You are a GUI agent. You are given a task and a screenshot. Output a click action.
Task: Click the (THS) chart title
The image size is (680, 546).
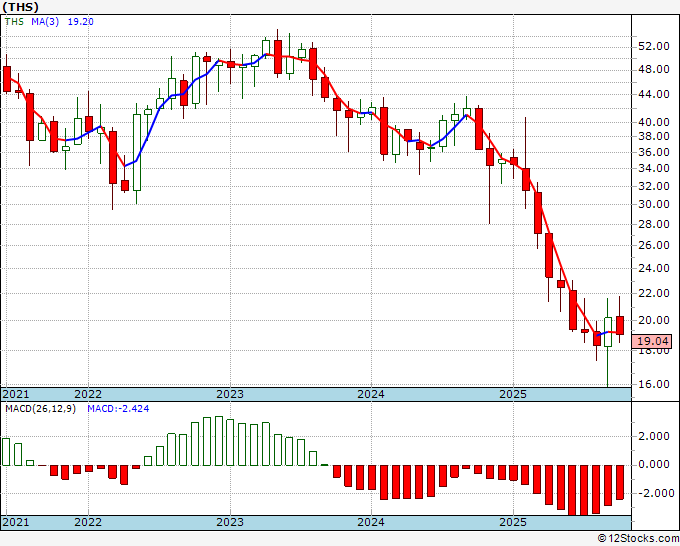tap(20, 7)
